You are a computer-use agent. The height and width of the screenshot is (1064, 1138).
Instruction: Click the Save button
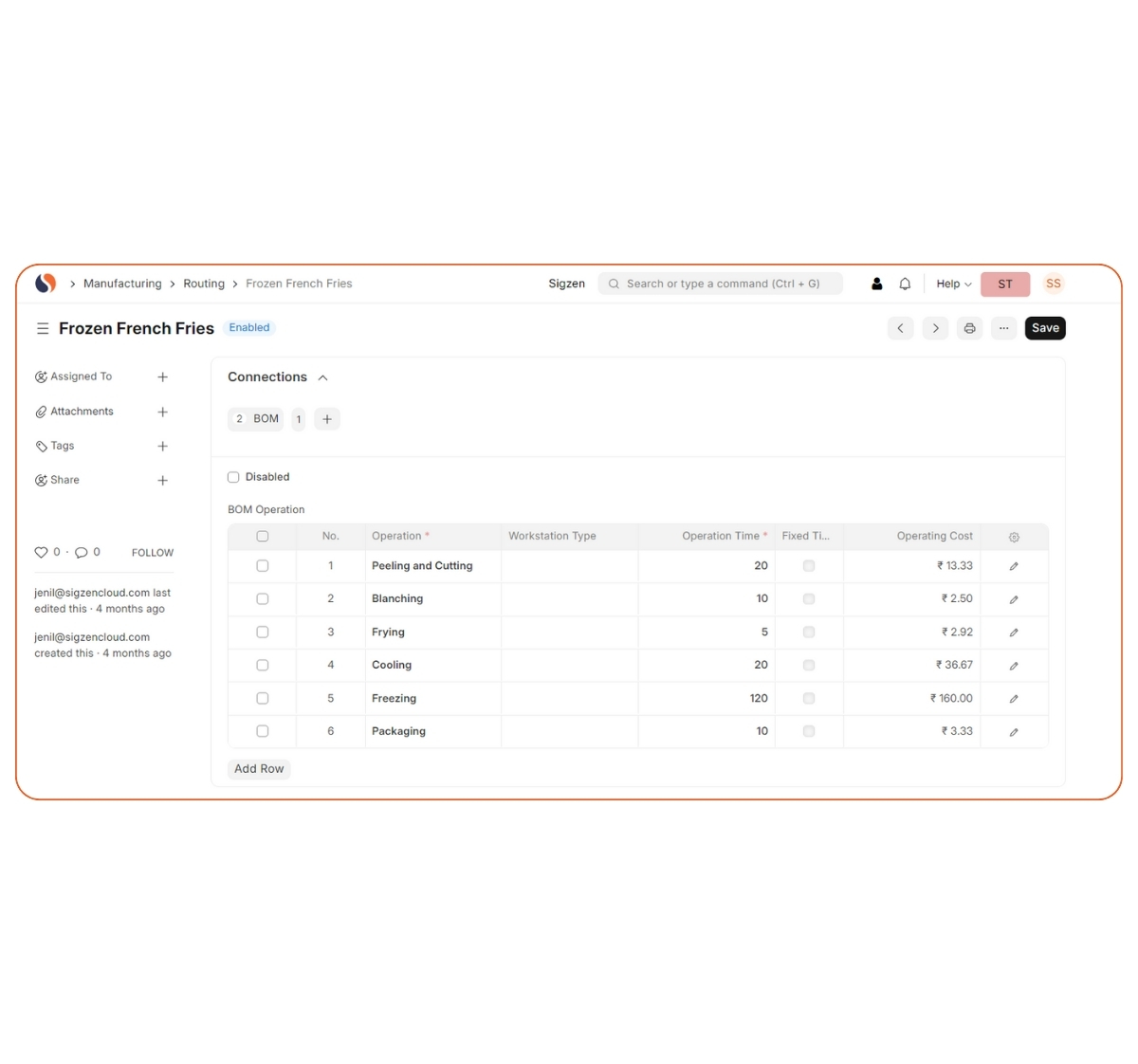tap(1045, 328)
